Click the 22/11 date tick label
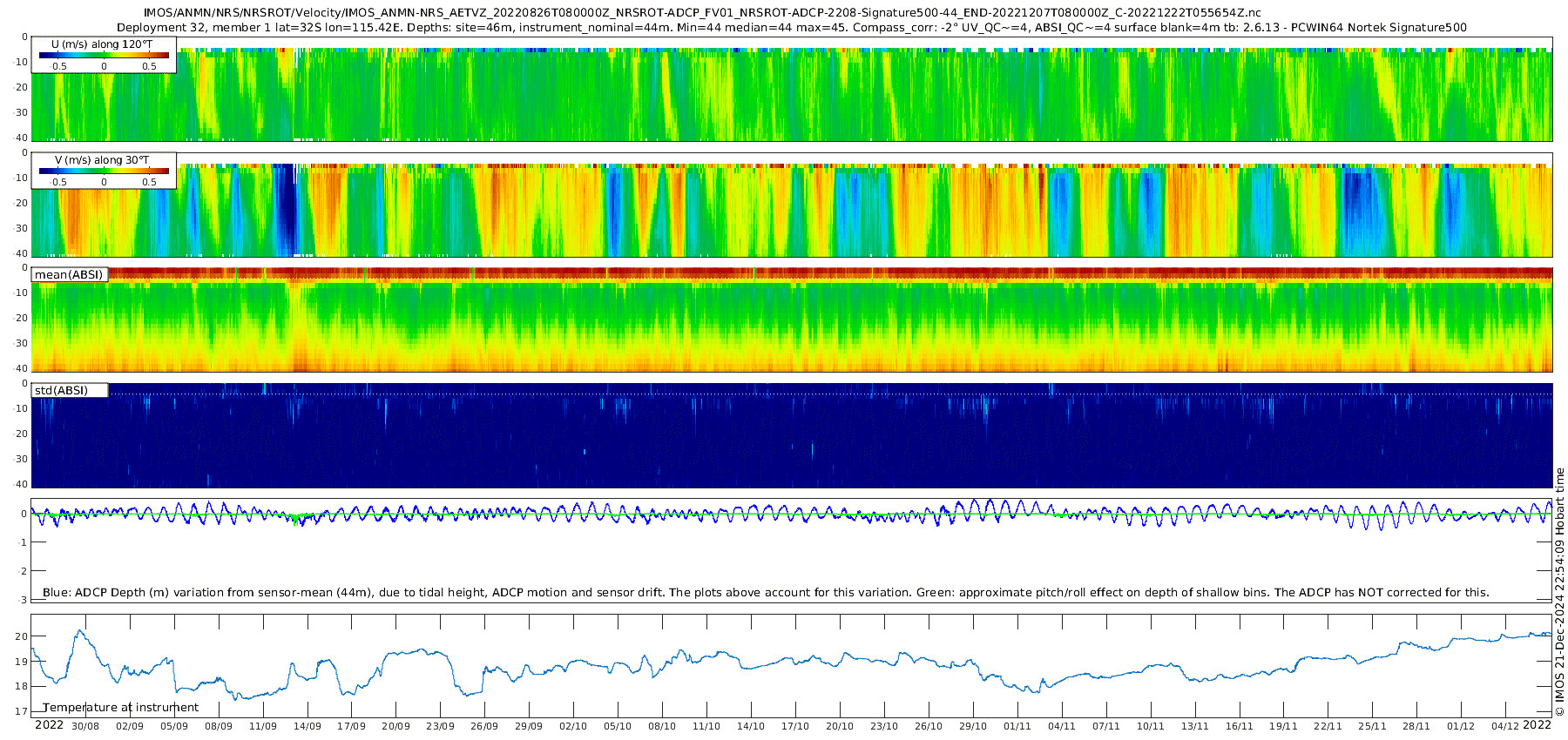Viewport: 1568px width, 740px height. pos(1328,726)
